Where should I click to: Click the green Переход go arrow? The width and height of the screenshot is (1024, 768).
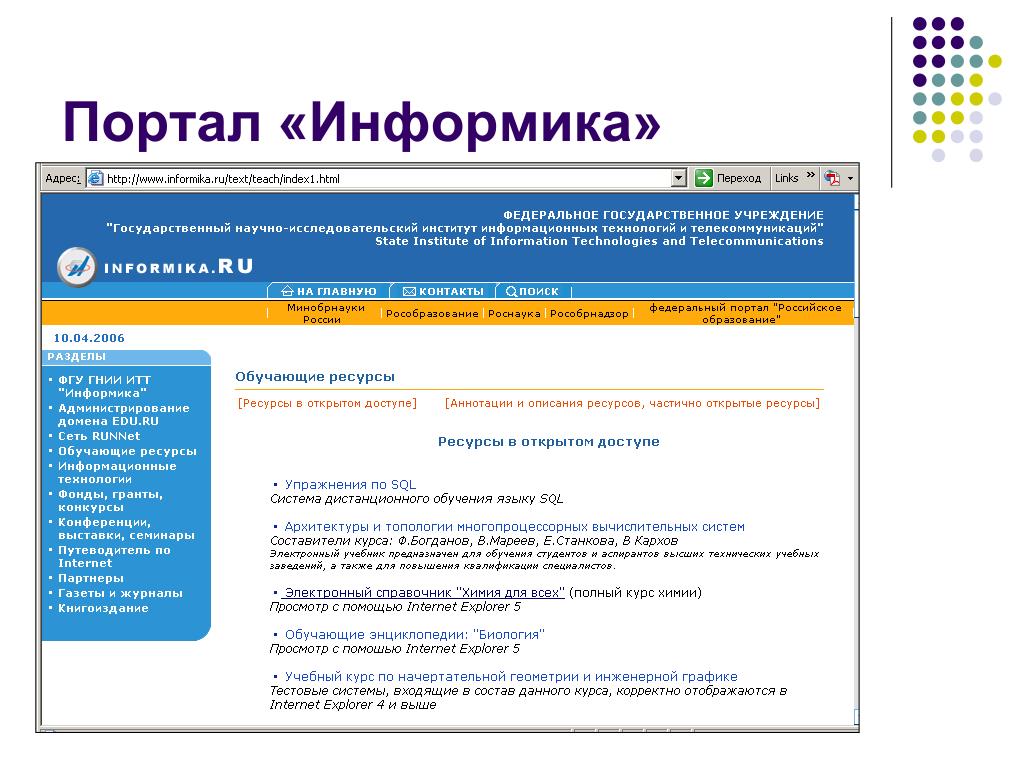[x=703, y=178]
